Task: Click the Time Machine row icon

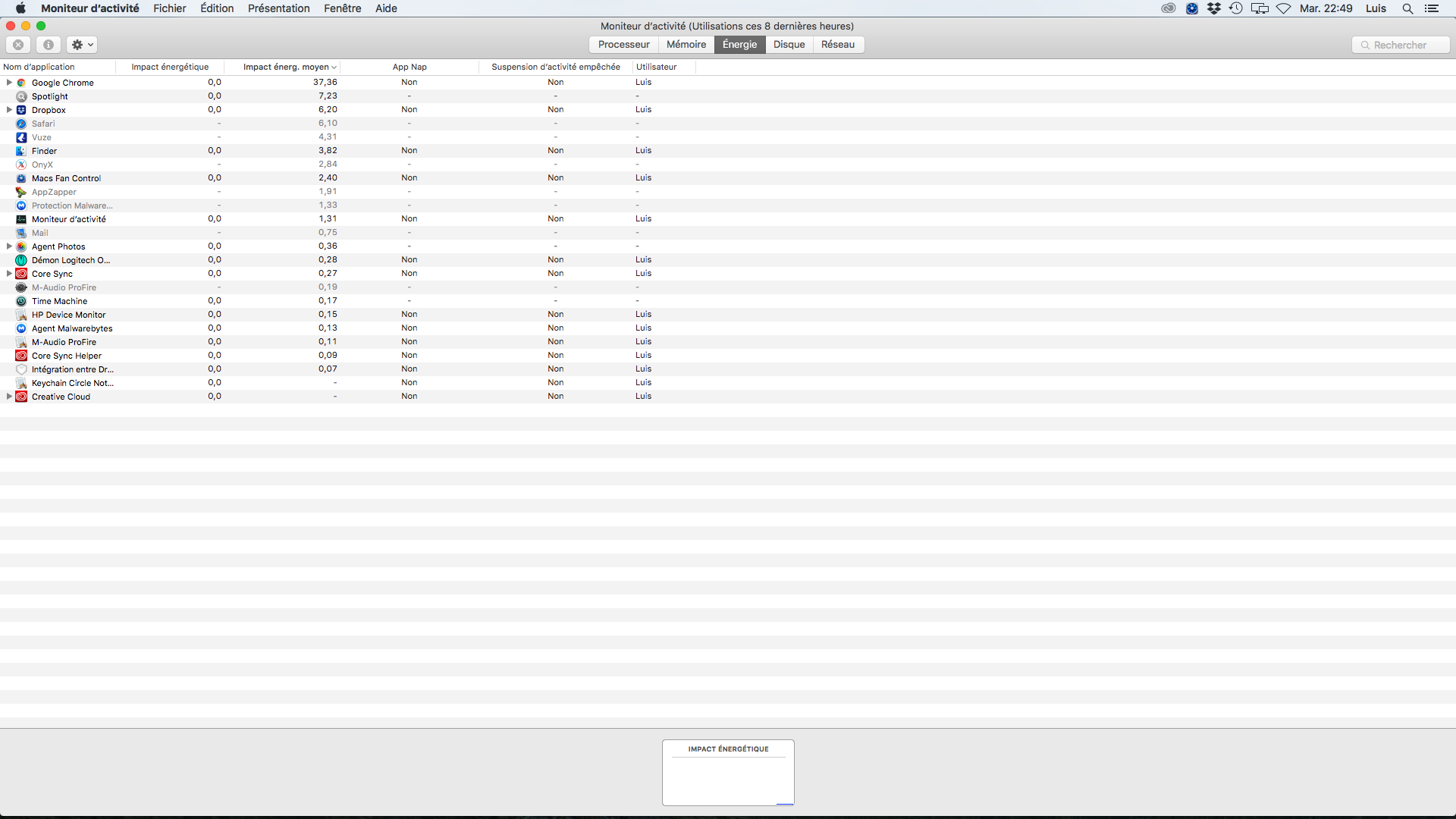Action: (x=21, y=301)
